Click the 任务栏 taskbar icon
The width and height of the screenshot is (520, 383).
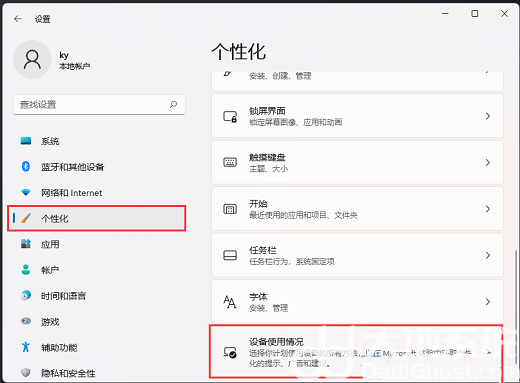pyautogui.click(x=230, y=255)
